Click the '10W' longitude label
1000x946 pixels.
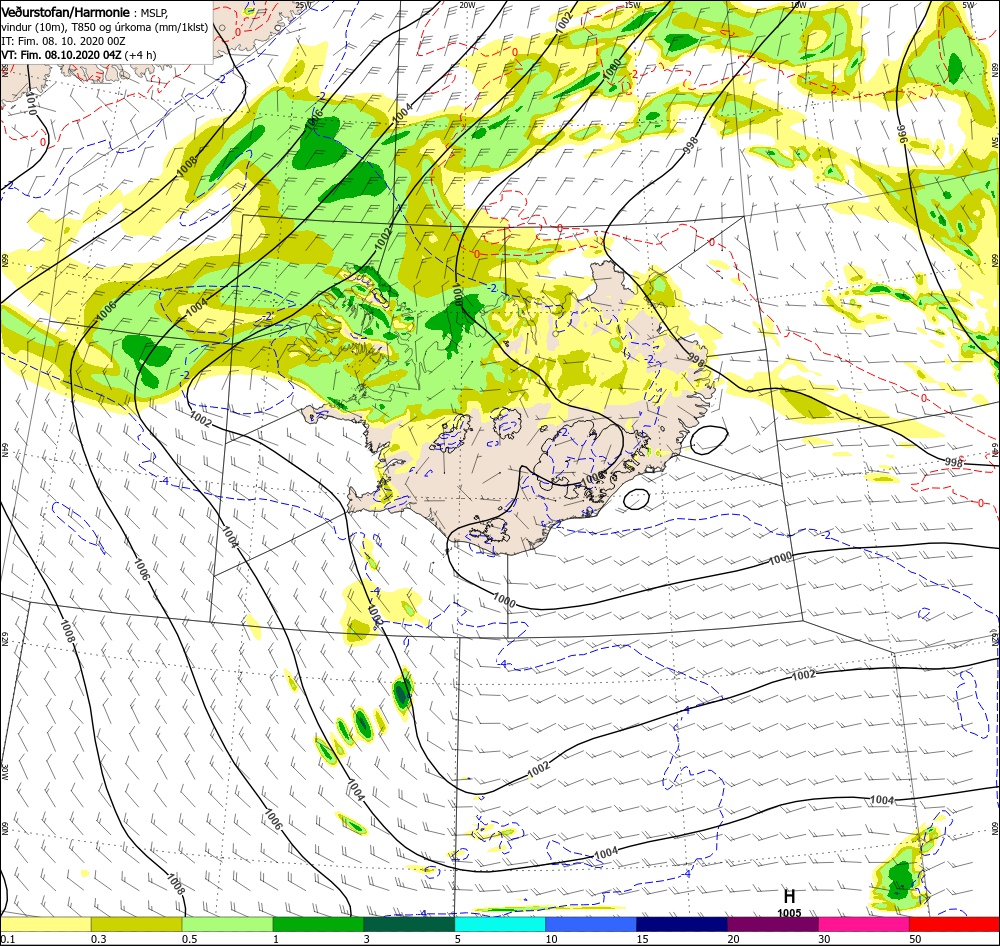click(x=798, y=5)
